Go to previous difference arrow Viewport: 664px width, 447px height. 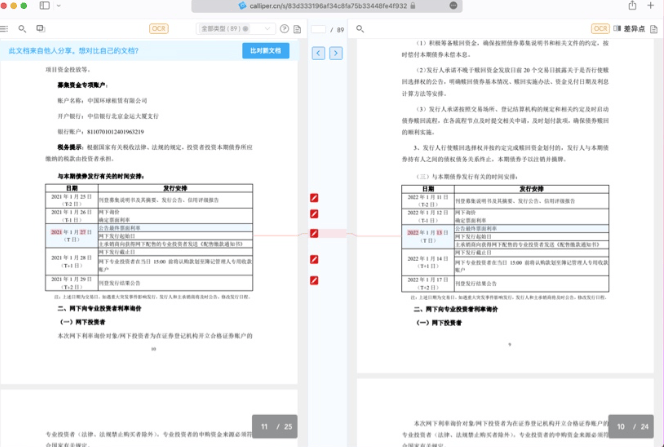point(318,52)
